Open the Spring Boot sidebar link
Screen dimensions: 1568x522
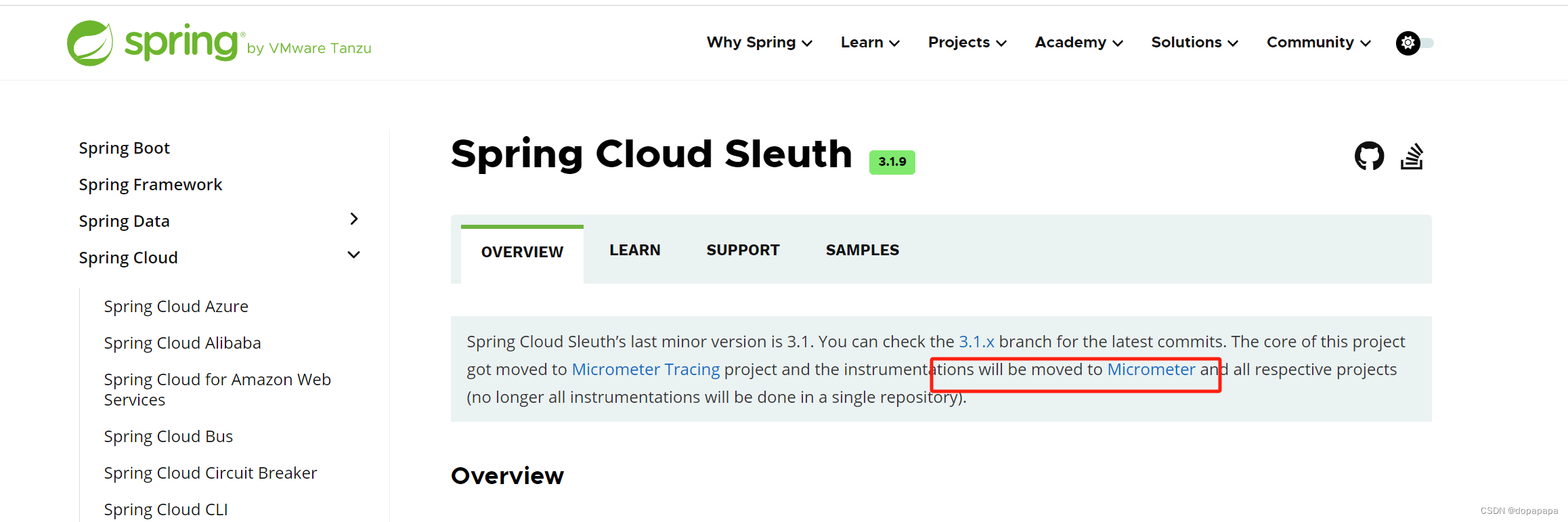[124, 148]
